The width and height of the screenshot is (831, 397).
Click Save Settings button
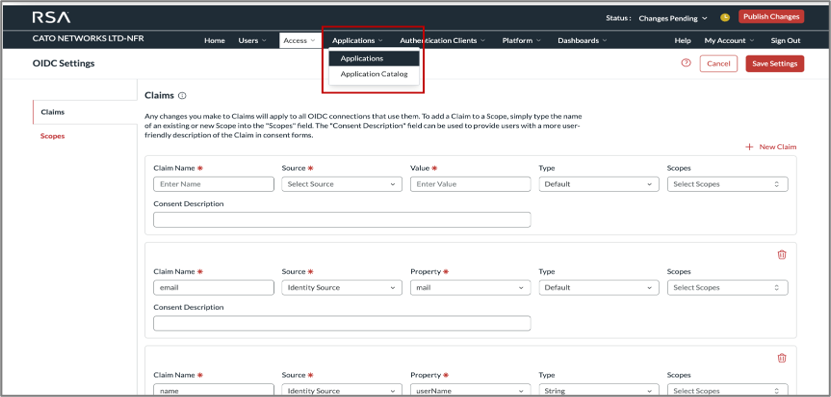tap(774, 64)
